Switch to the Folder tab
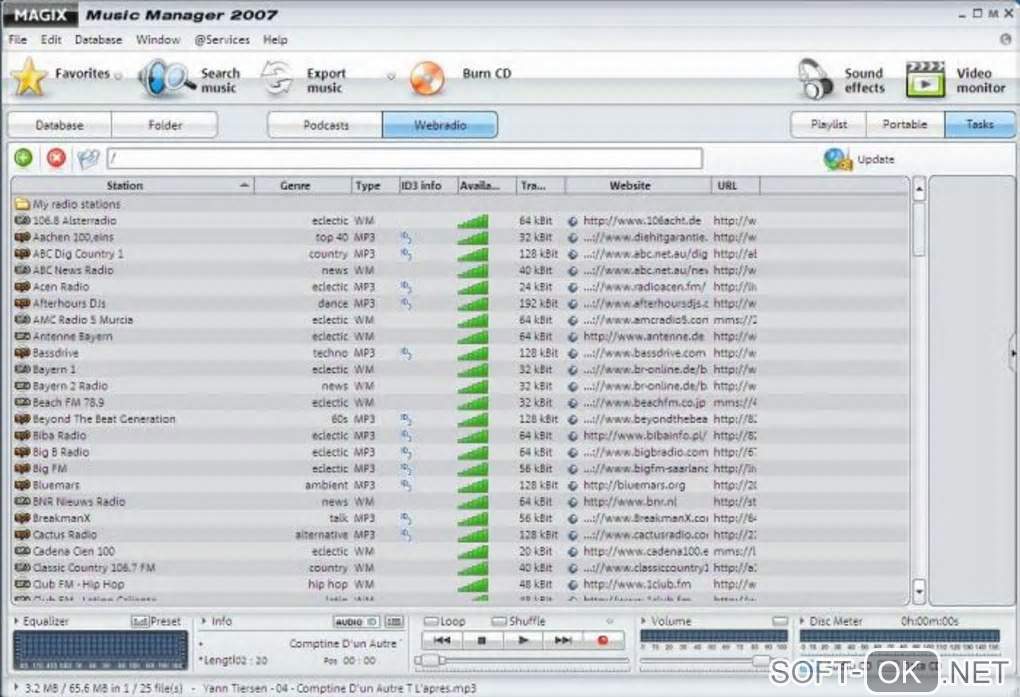Viewport: 1020px width, 697px height. click(x=165, y=125)
